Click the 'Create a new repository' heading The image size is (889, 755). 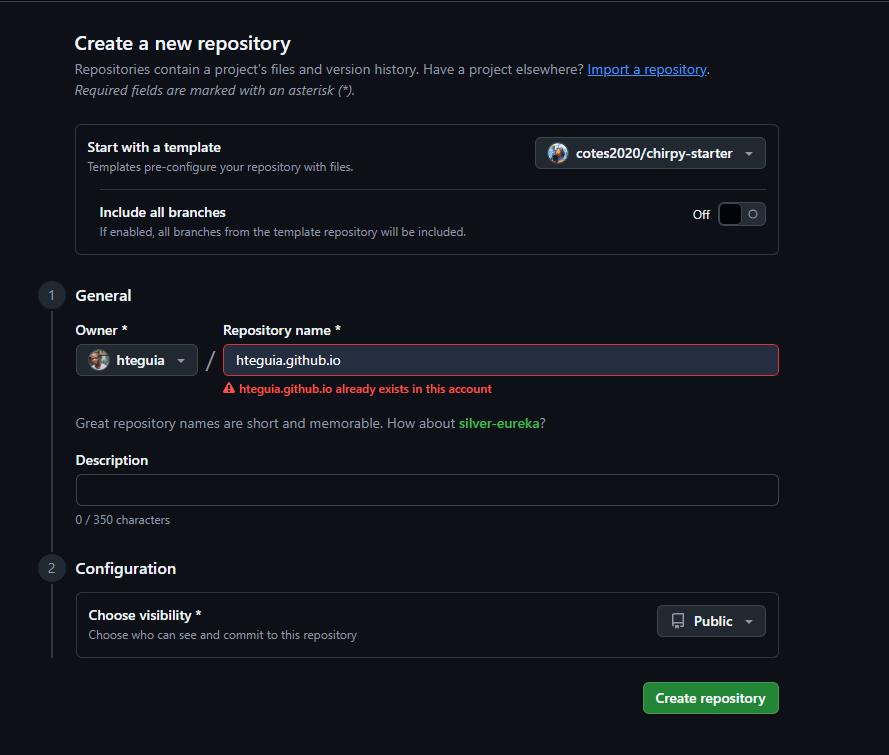(183, 44)
